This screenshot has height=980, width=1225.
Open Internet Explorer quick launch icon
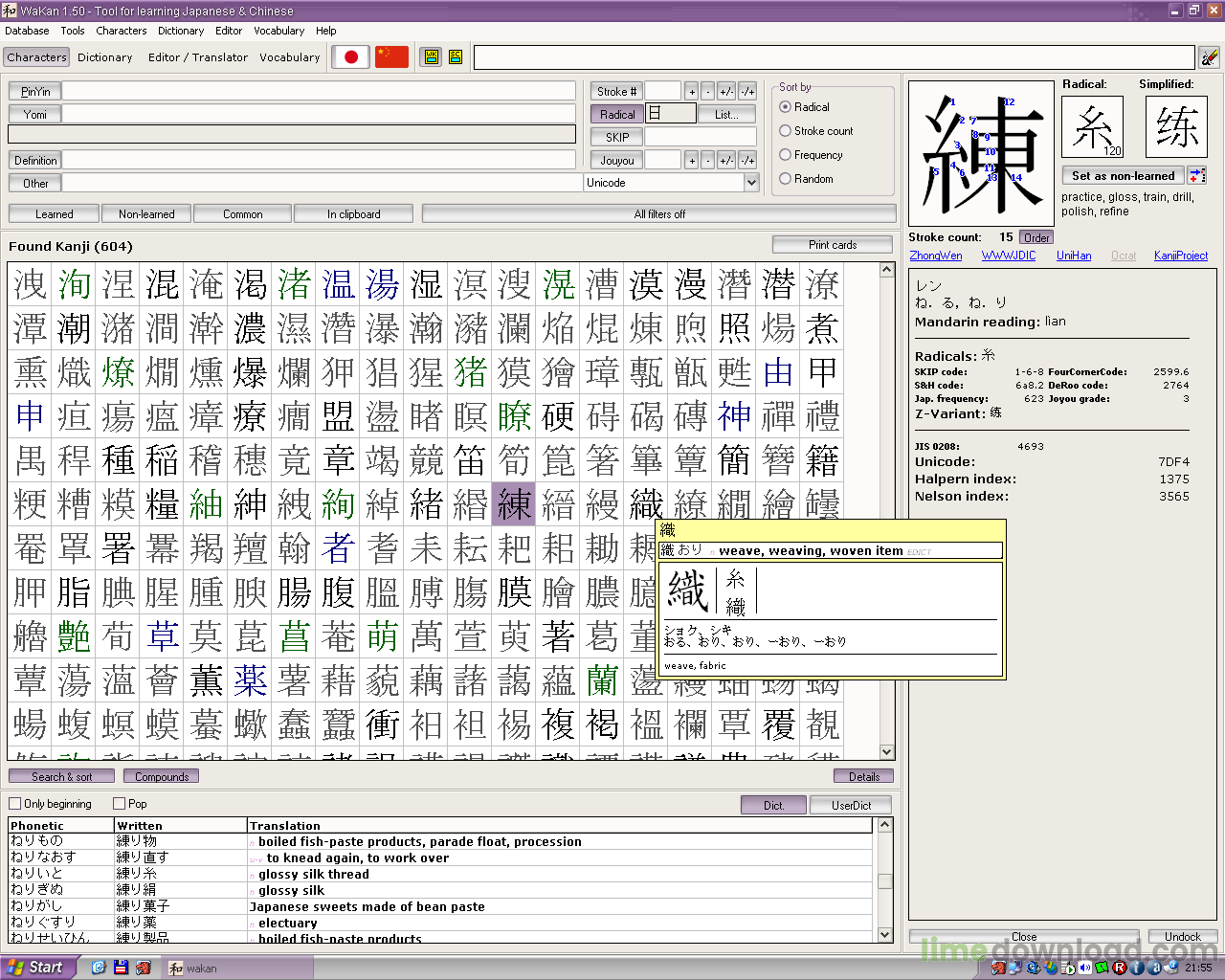coord(99,968)
